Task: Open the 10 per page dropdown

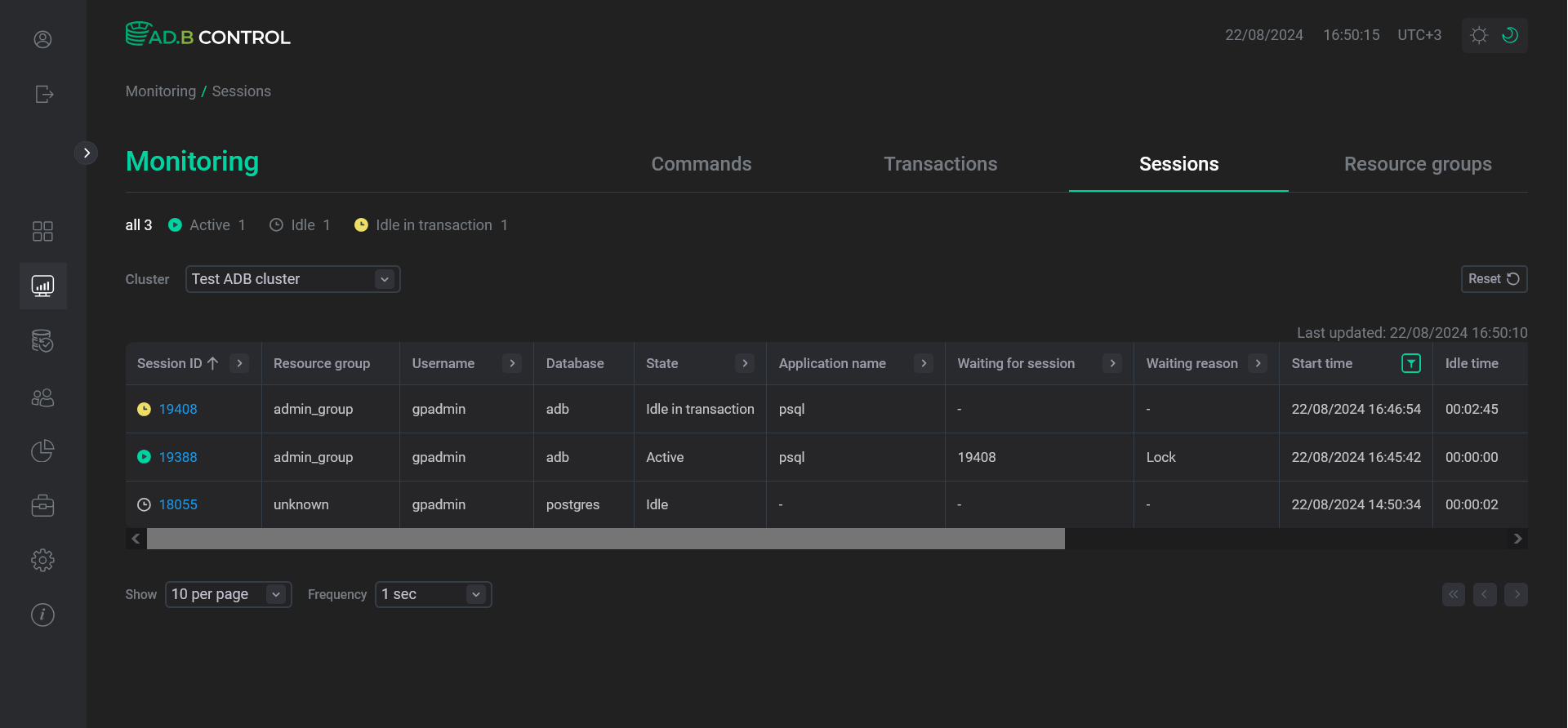Action: pos(228,594)
